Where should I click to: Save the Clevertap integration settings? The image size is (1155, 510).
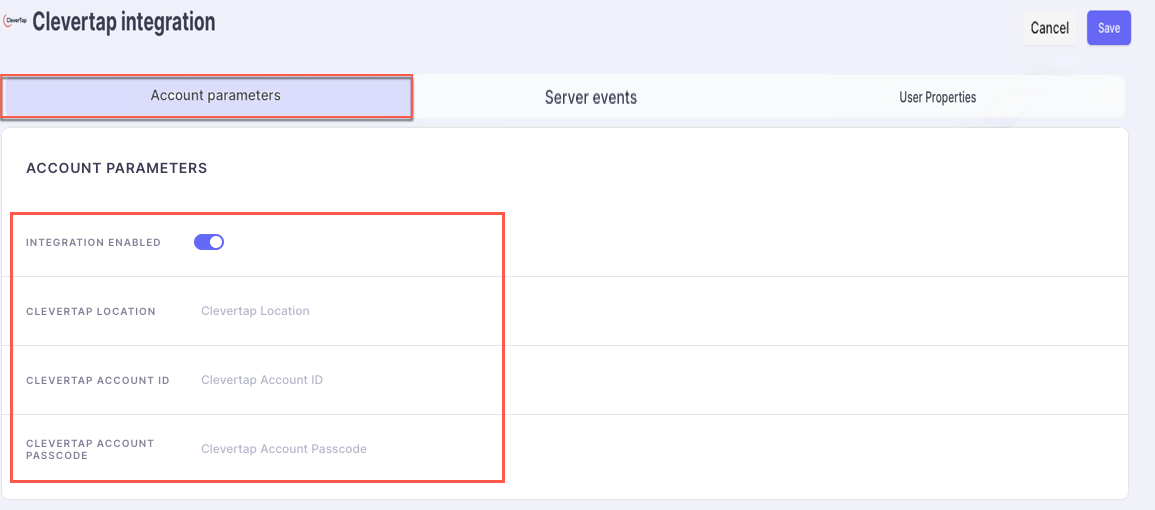(1109, 28)
